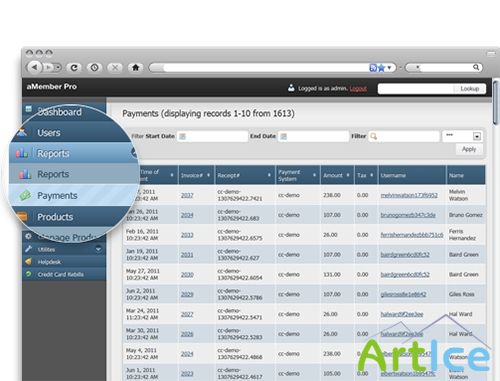Click the Dashboard icon in the sidebar
Screen dimensions: 500x381
click(29, 109)
